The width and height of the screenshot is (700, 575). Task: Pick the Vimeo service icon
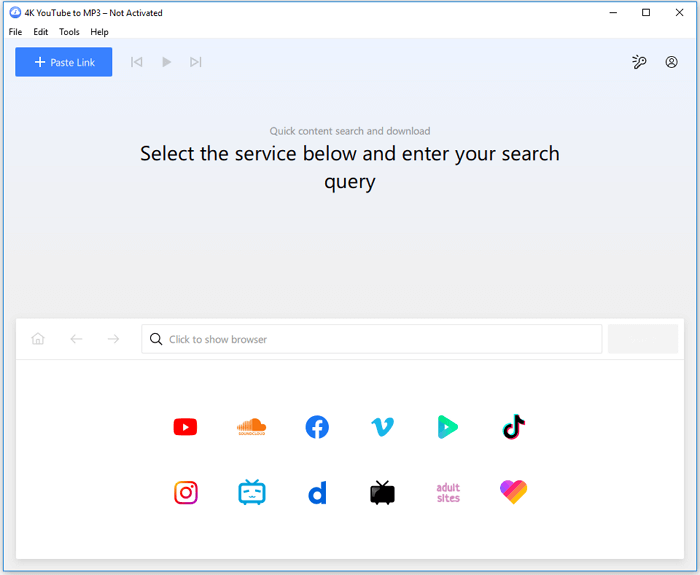pos(382,427)
